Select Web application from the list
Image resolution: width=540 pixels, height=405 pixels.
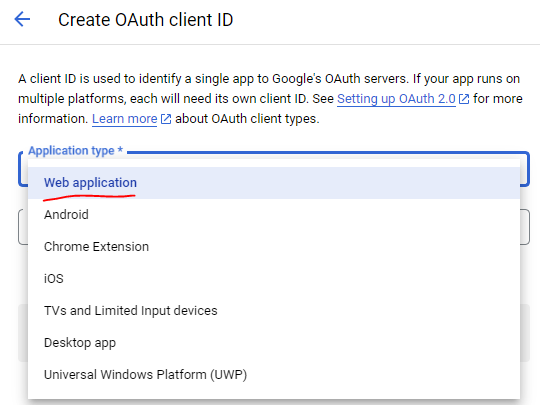274,183
